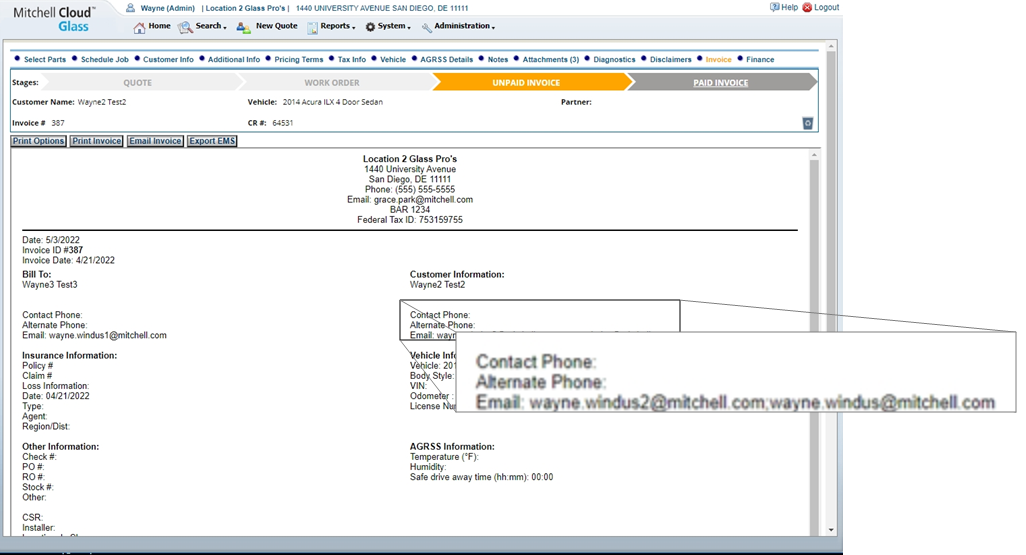Click the gear icon beside Partner row

[807, 123]
